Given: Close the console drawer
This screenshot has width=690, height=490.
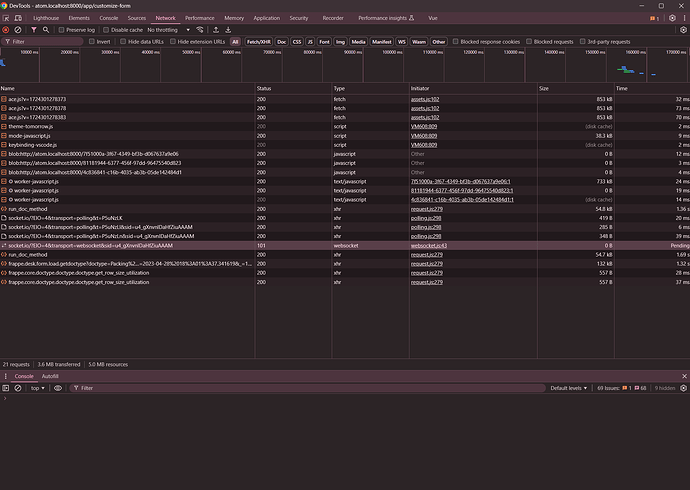Looking at the screenshot, I should pyautogui.click(x=684, y=376).
